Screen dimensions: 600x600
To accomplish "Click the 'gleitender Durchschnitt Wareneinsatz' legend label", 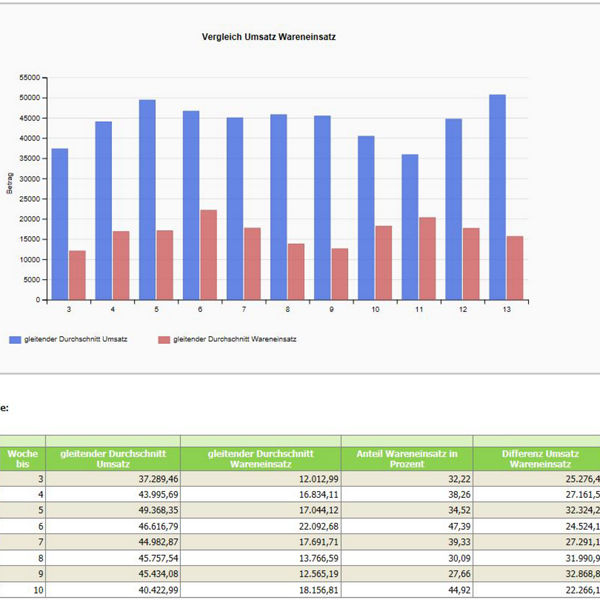I will pyautogui.click(x=234, y=339).
